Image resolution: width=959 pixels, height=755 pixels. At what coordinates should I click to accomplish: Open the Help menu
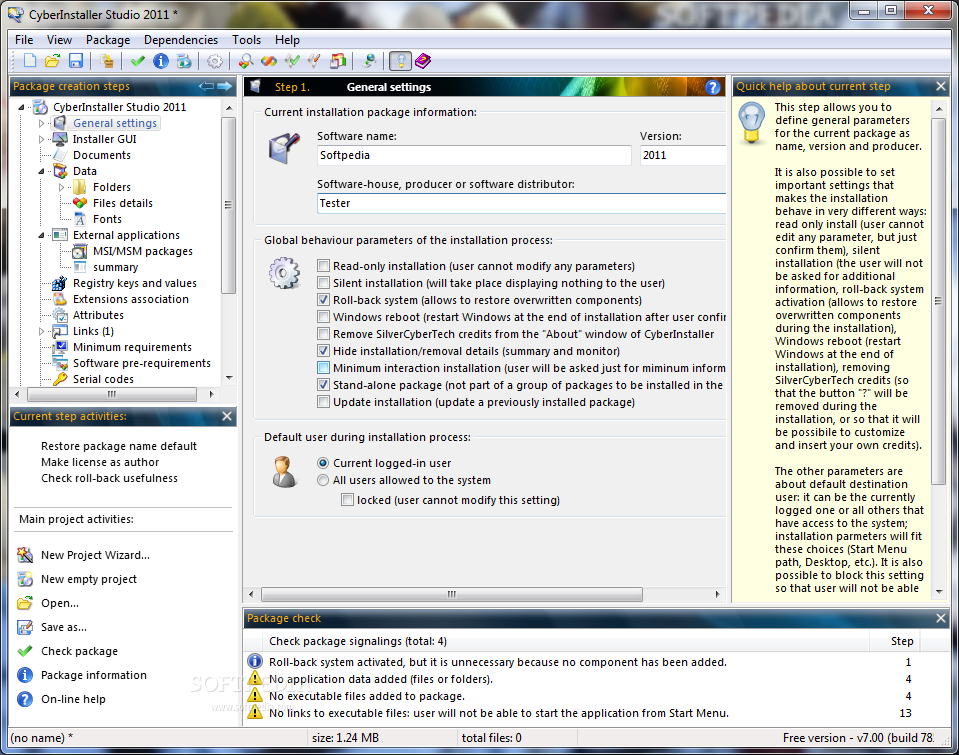(x=287, y=40)
